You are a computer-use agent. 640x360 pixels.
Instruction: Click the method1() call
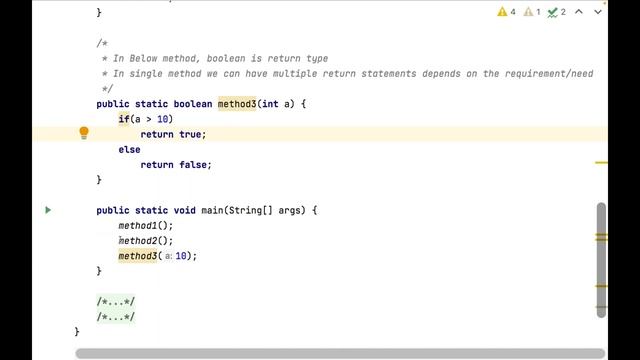point(146,226)
